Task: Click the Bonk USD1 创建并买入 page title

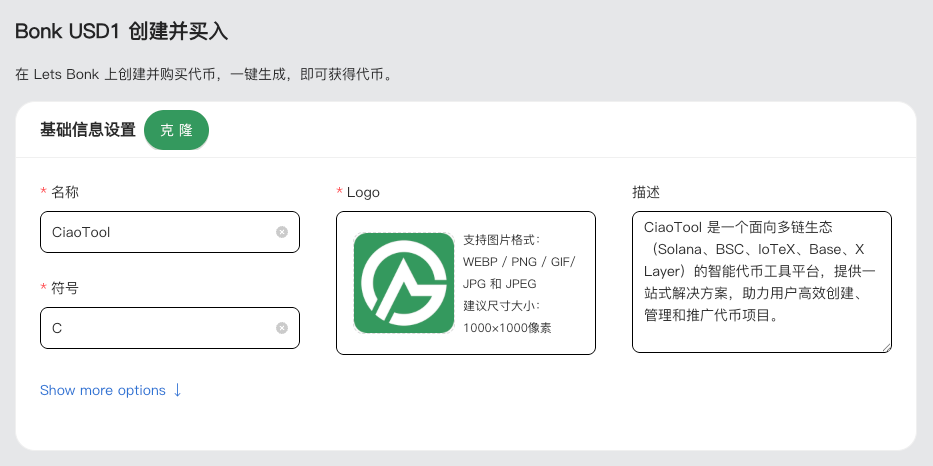Action: (122, 32)
